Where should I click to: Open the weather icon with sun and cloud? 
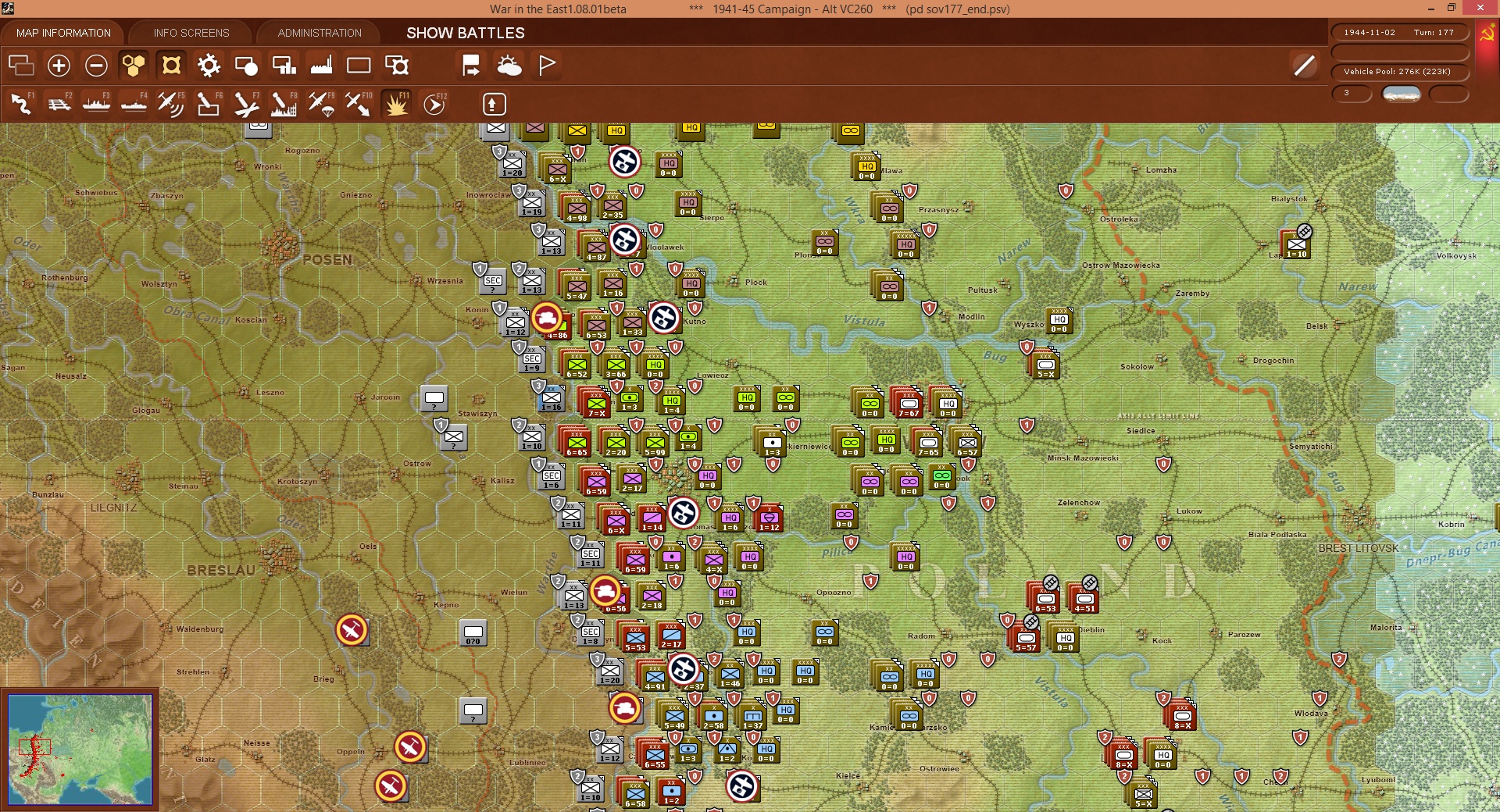(509, 66)
